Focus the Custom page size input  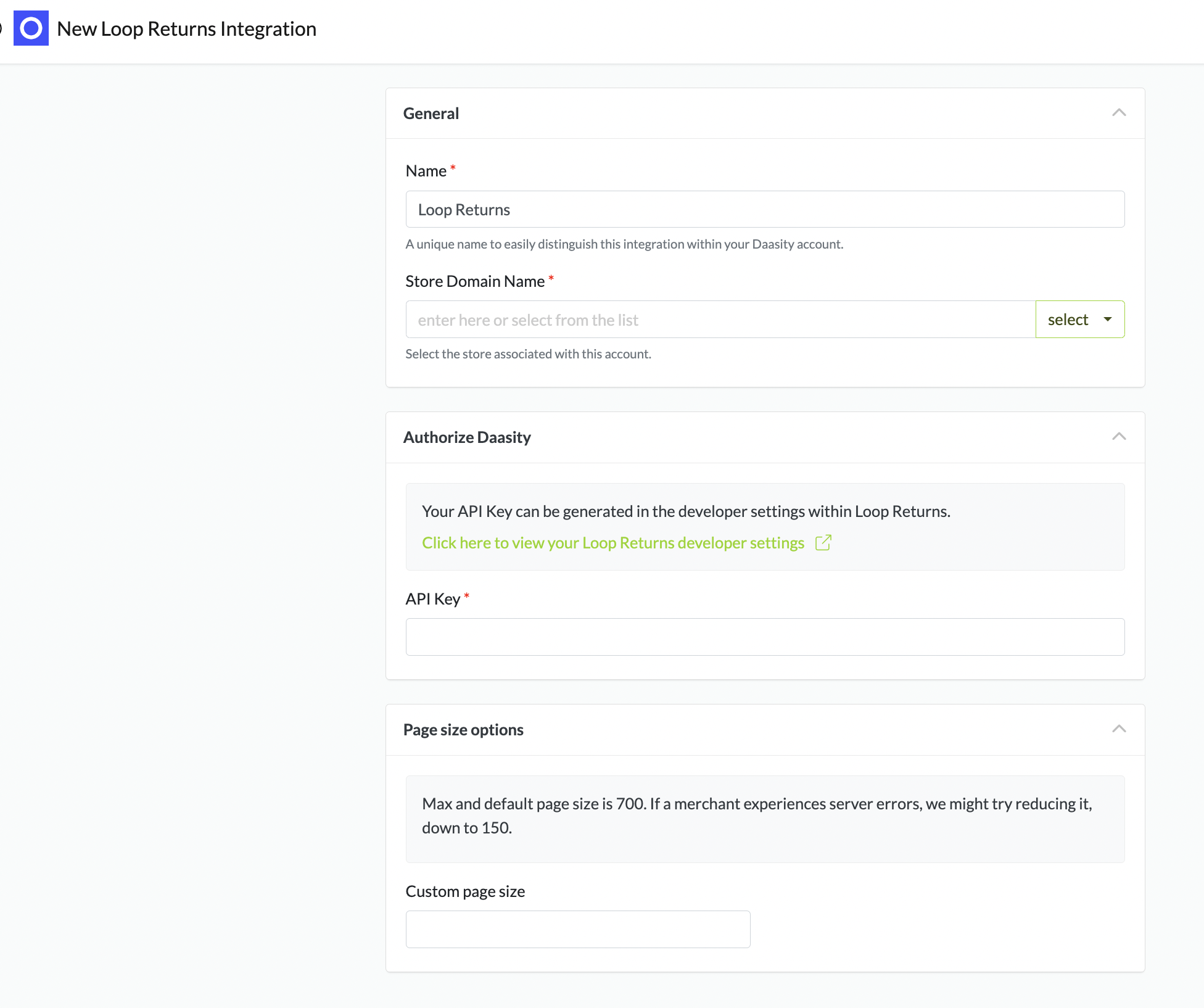pos(577,929)
